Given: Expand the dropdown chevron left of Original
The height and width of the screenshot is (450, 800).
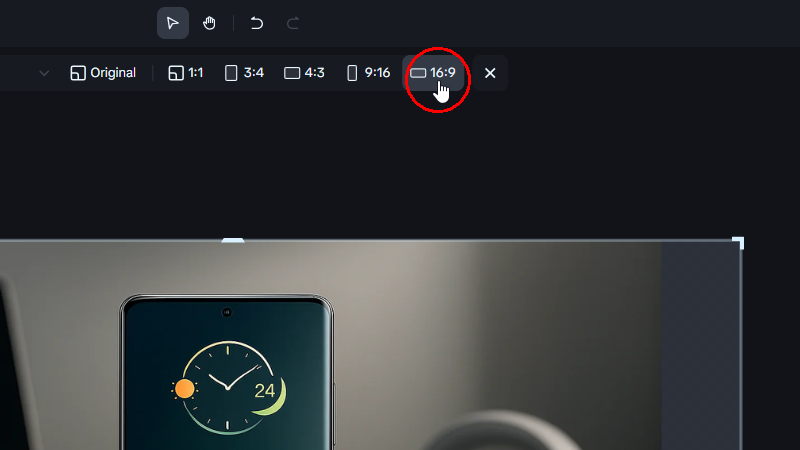Looking at the screenshot, I should click(44, 73).
